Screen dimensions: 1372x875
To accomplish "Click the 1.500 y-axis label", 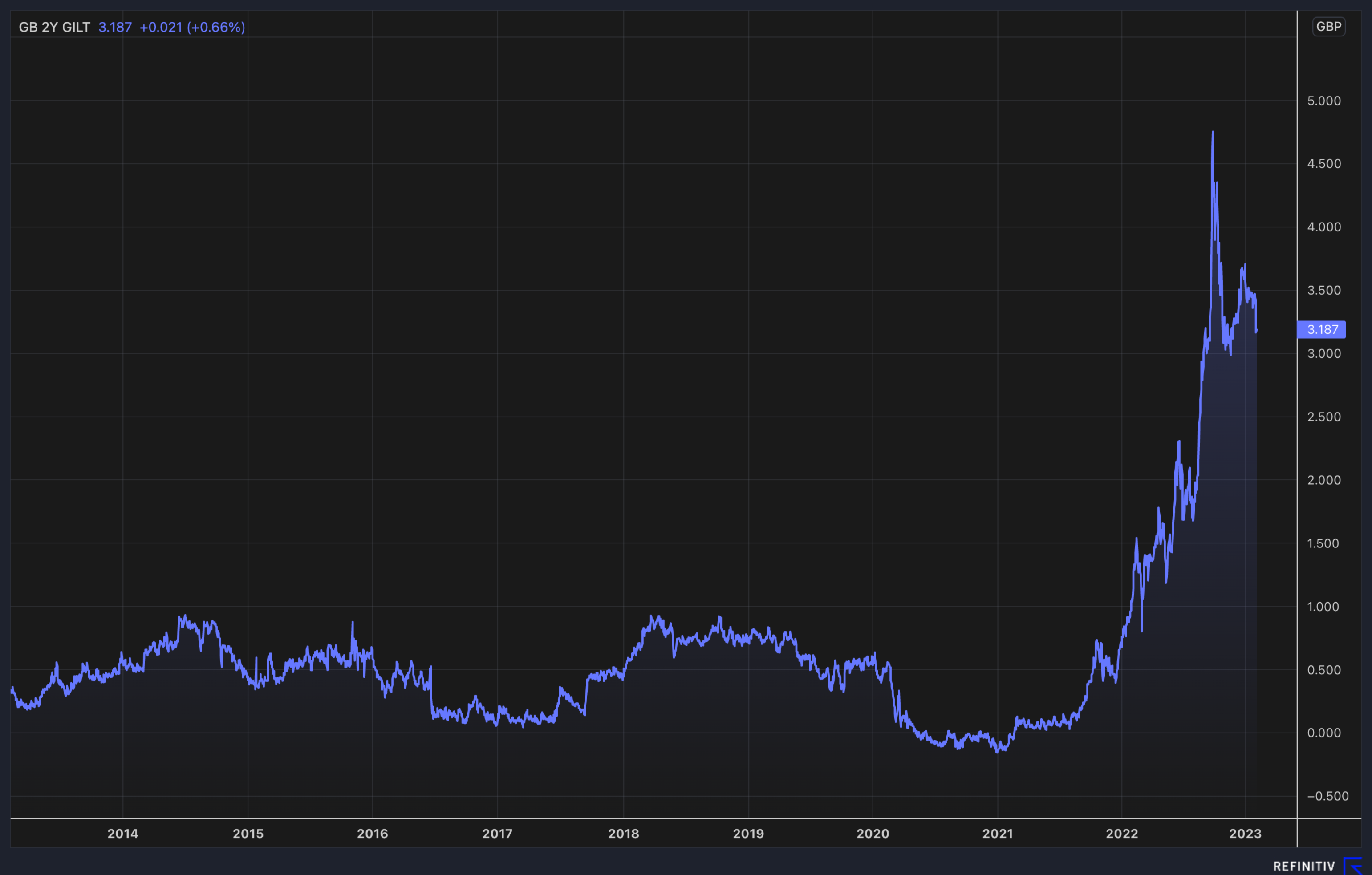I will [x=1323, y=543].
